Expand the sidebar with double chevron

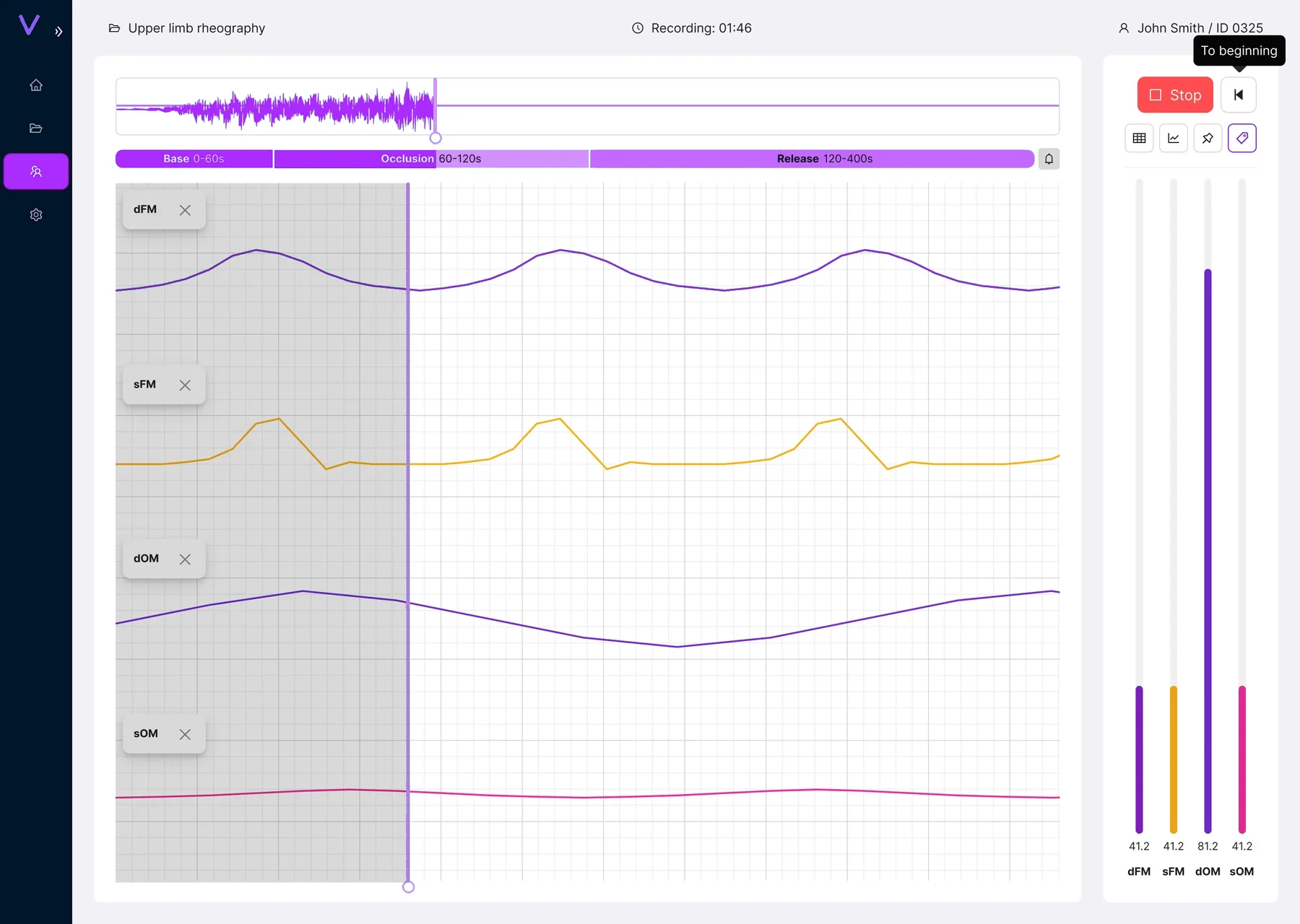(58, 32)
